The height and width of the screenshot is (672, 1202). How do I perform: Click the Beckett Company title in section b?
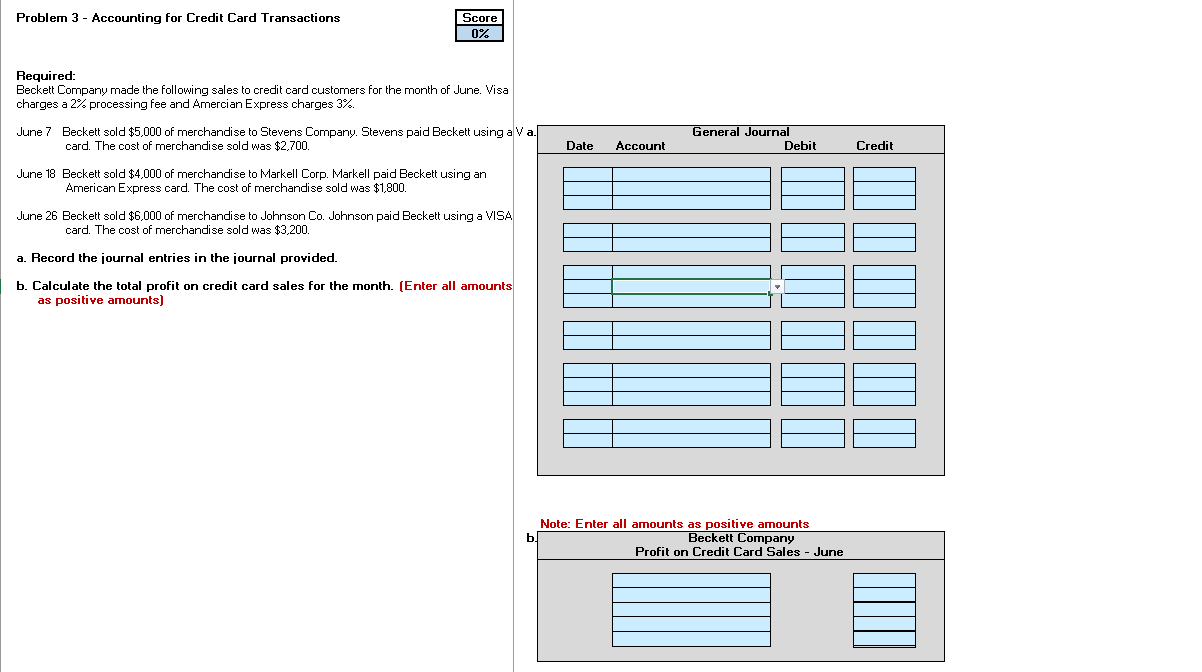(x=740, y=537)
